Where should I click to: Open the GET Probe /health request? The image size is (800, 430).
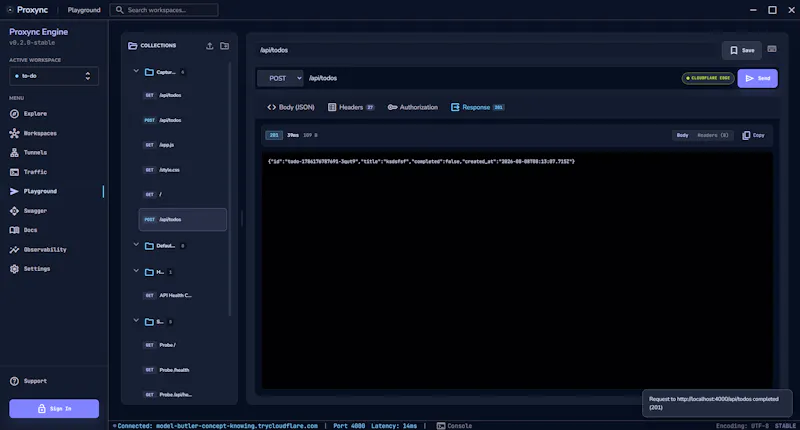183,370
